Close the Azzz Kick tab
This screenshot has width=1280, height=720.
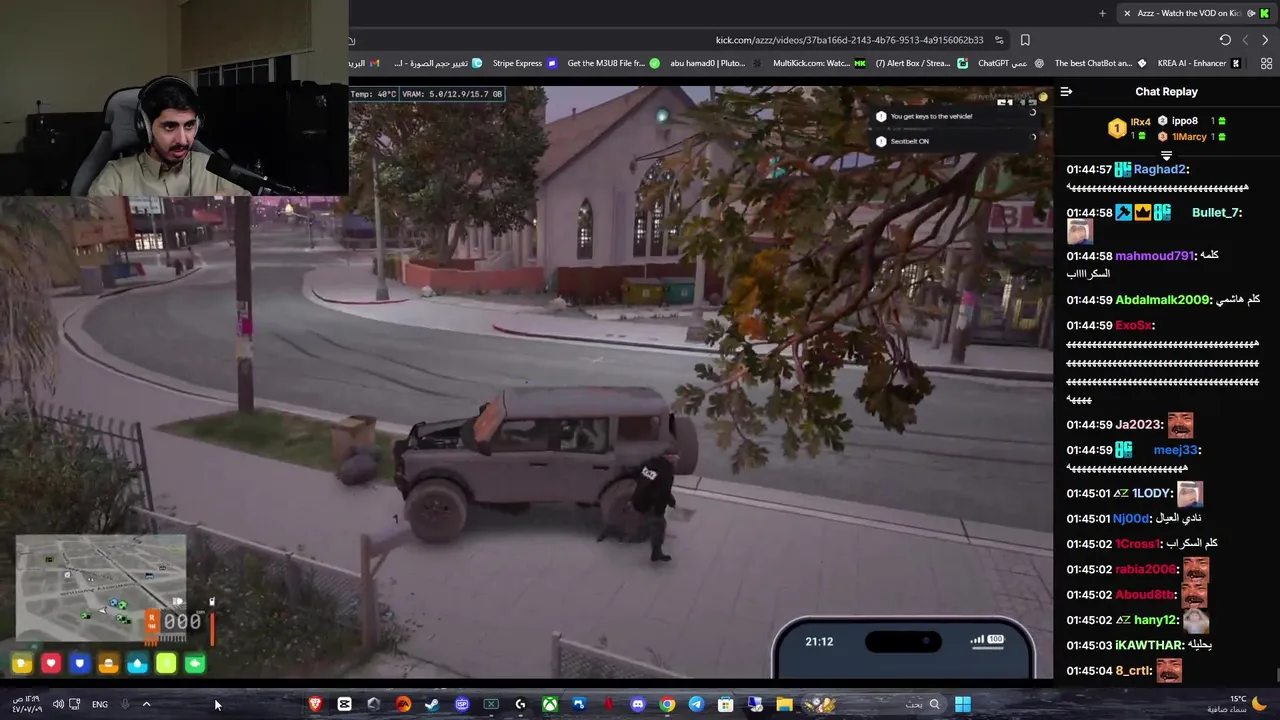(x=1127, y=13)
